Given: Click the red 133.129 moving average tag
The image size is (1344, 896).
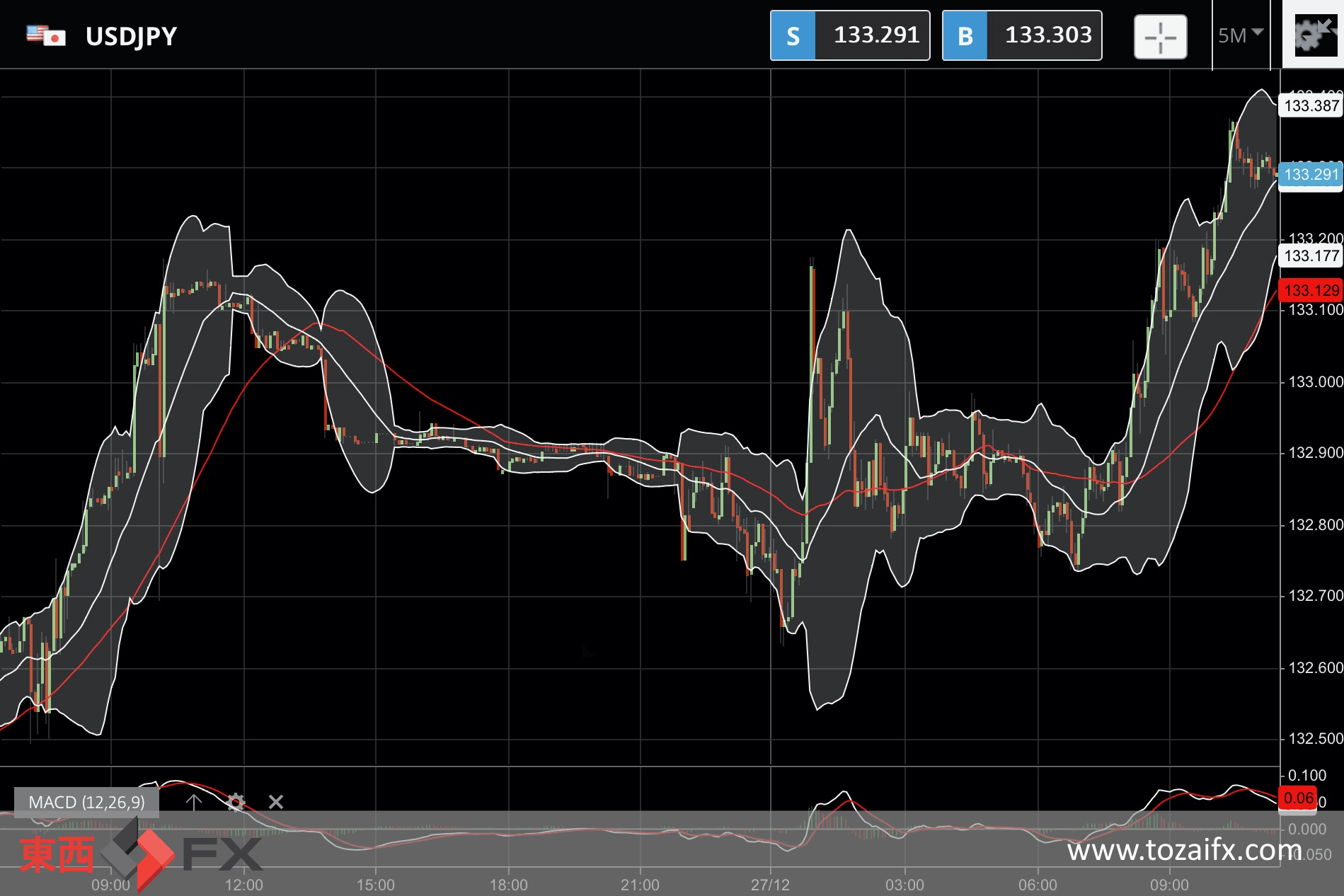Looking at the screenshot, I should coord(1311,290).
